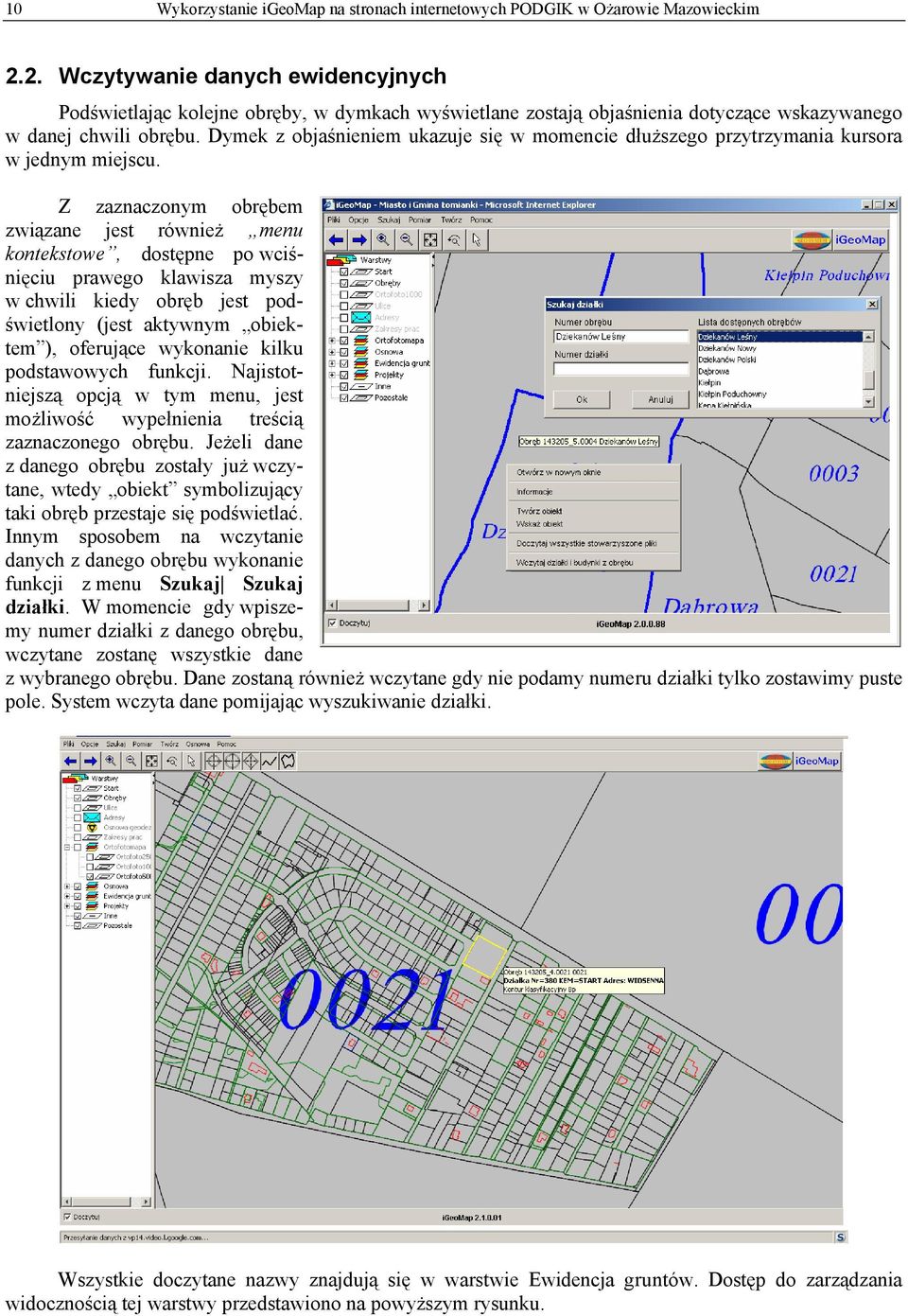This screenshot has height=1316, width=908.
Task: Toggle the Start layer checkbox in iGeoMap 2.1.0.01
Action: click(78, 788)
